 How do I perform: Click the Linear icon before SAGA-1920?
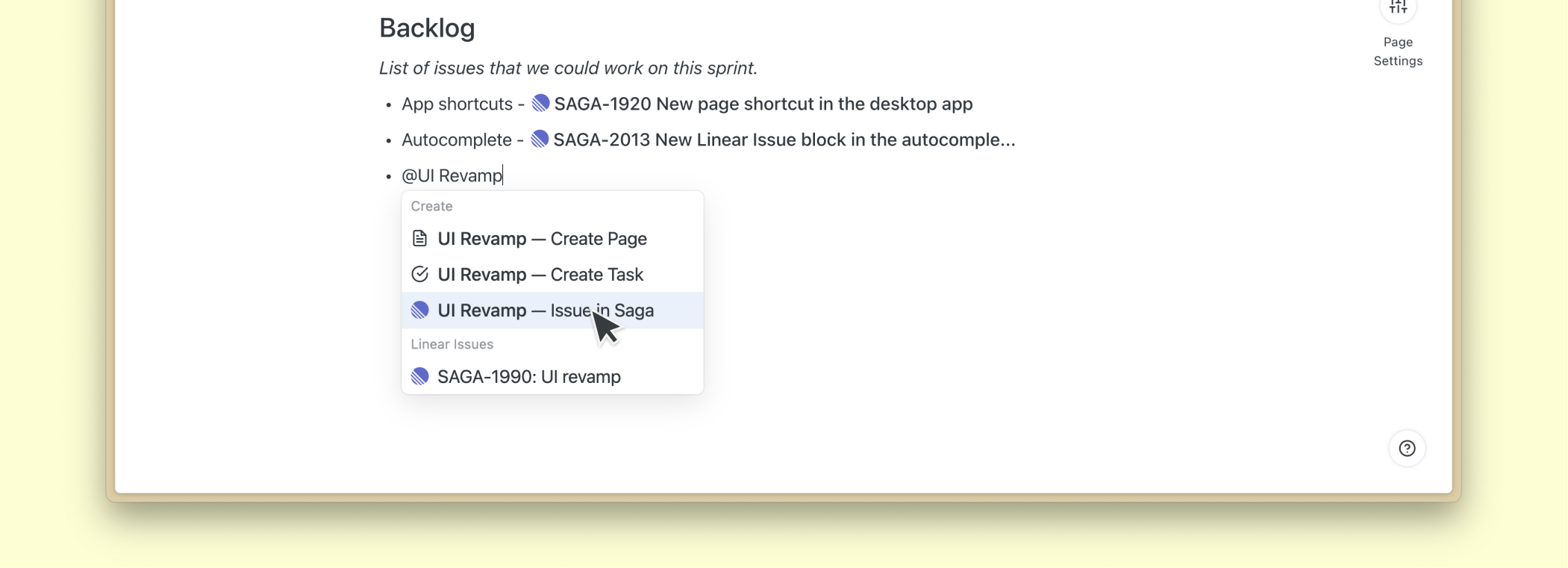540,103
